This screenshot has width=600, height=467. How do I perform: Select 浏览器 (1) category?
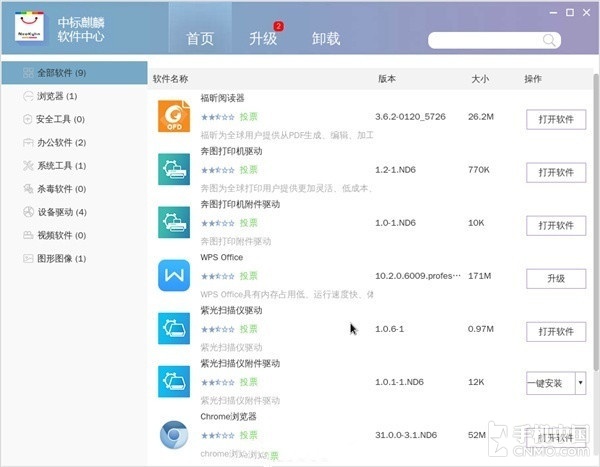coord(75,96)
